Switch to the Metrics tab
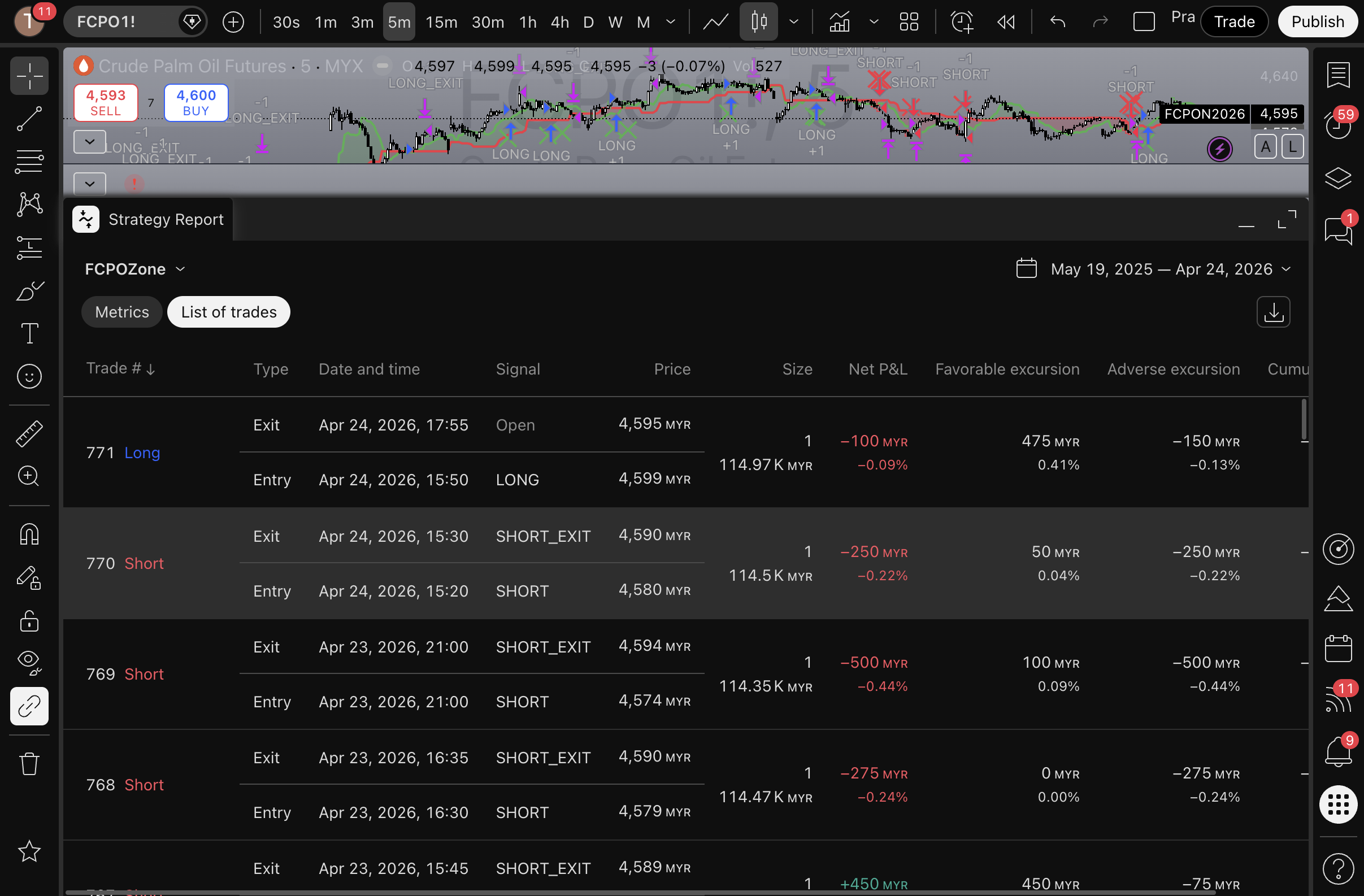Viewport: 1364px width, 896px height. click(x=121, y=312)
